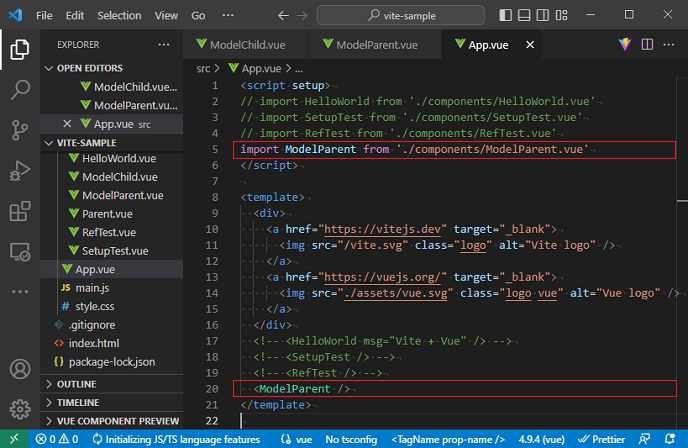688x448 pixels.
Task: Toggle the primary side bar layout icon
Action: 505,15
